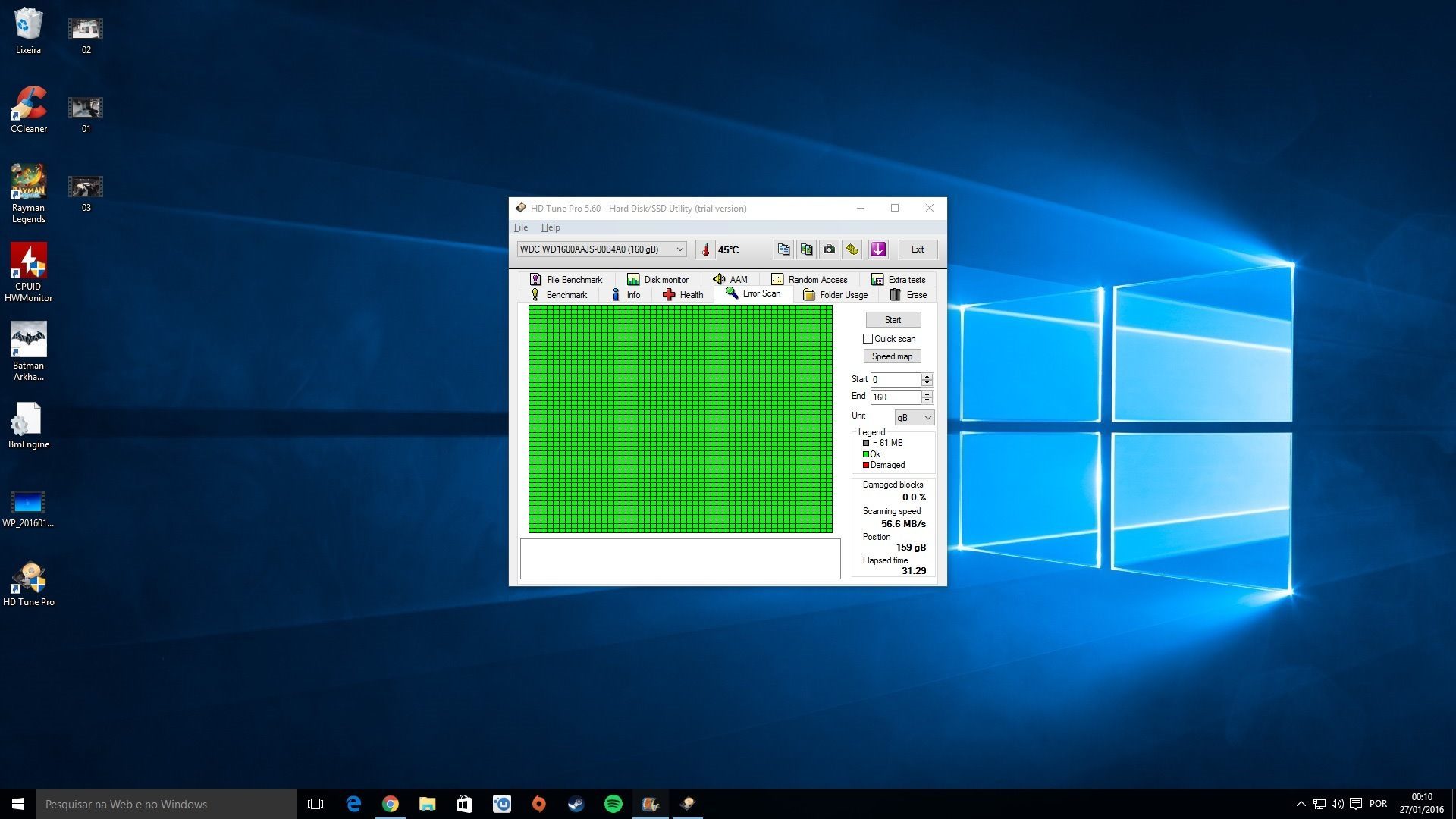Open the Windows Store taskbar icon
Viewport: 1456px width, 819px height.
tap(465, 804)
